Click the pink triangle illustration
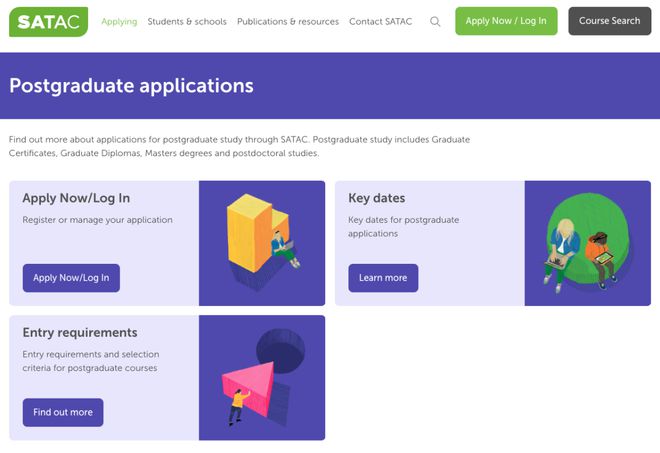The height and width of the screenshot is (453, 660). point(262,378)
